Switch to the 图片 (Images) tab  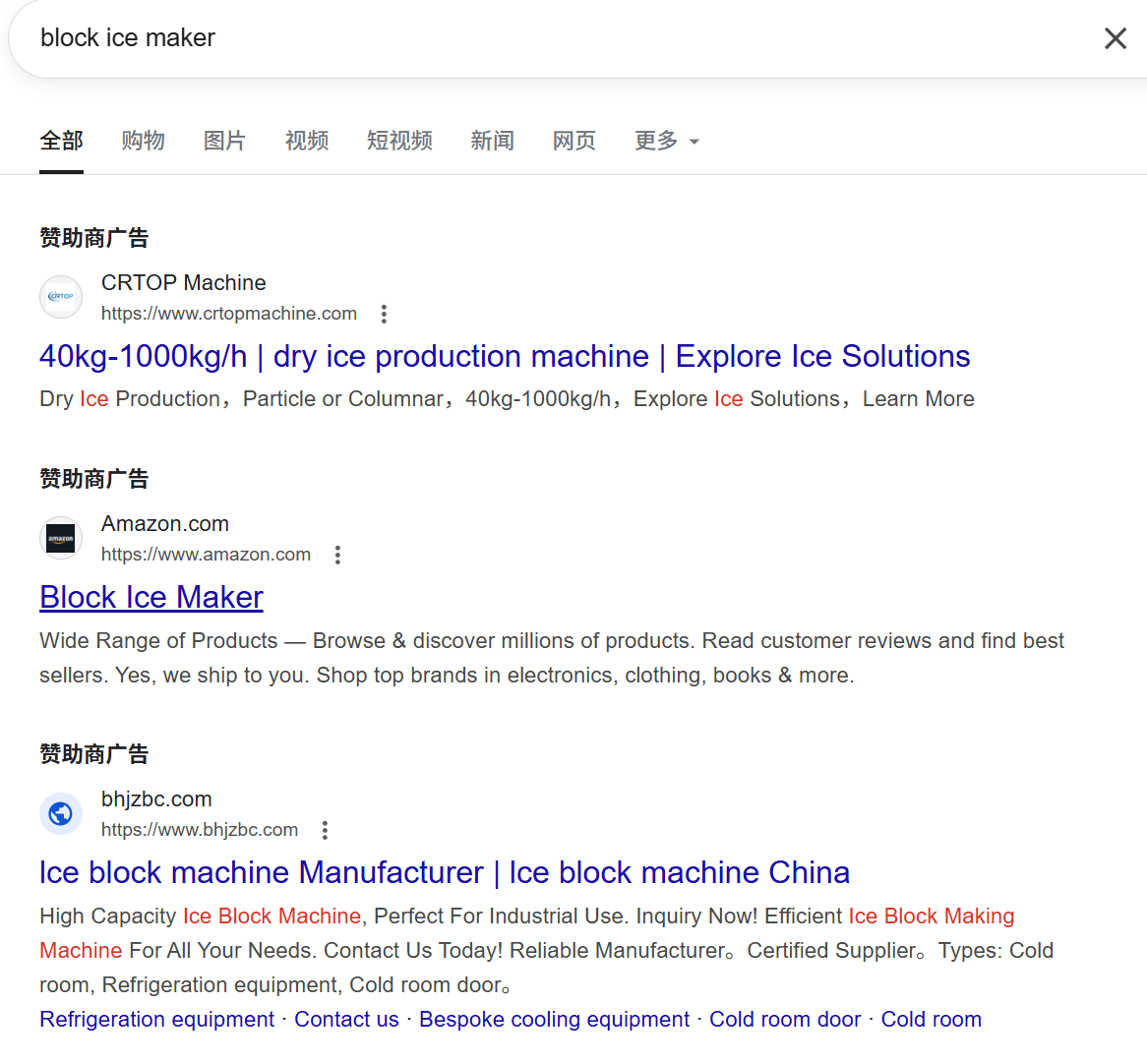[x=224, y=141]
